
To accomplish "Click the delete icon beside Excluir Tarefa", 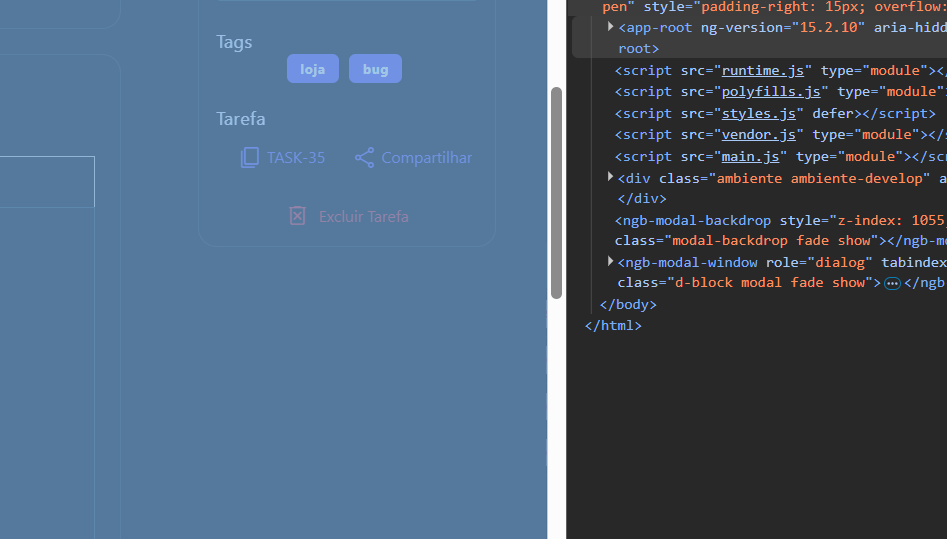I will tap(297, 216).
